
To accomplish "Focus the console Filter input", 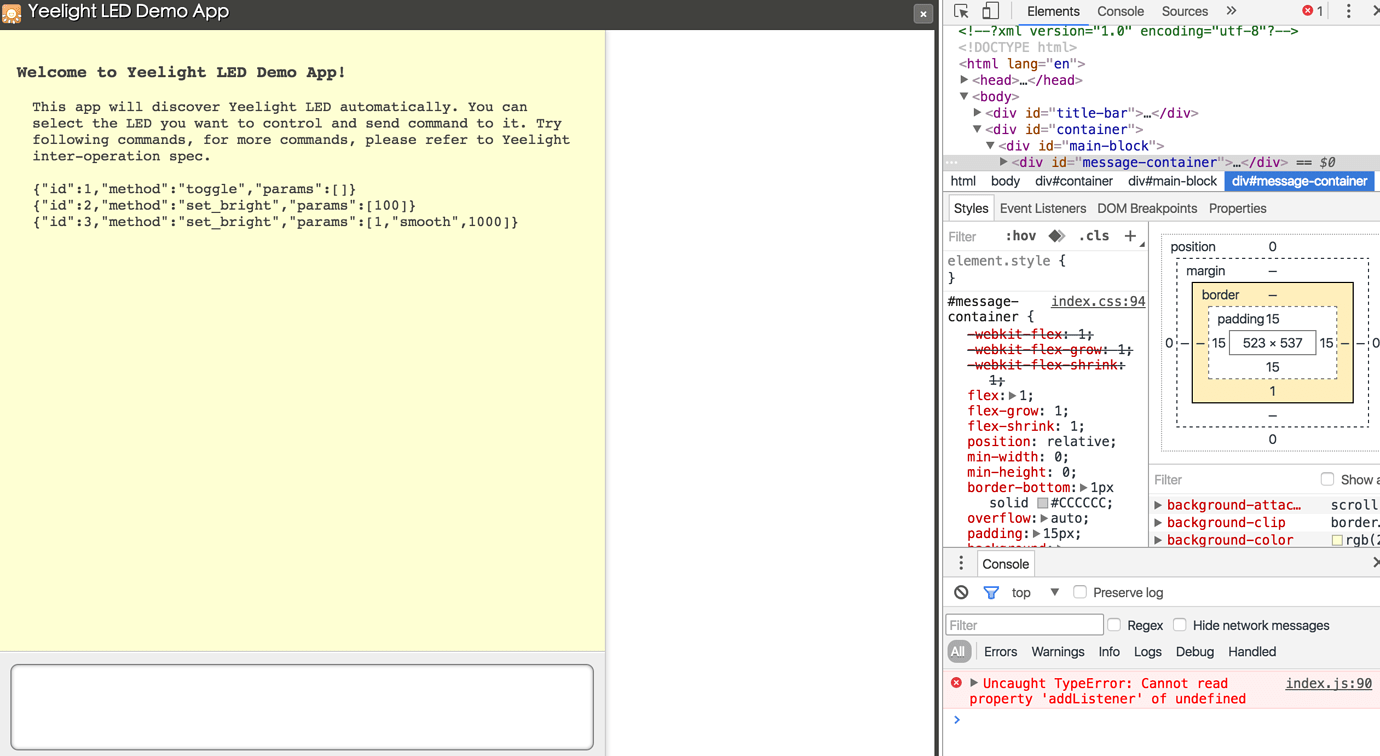I will (x=1024, y=625).
